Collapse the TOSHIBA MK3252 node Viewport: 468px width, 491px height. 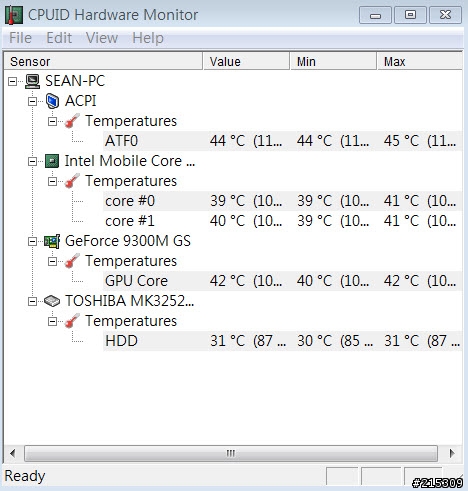(32, 301)
